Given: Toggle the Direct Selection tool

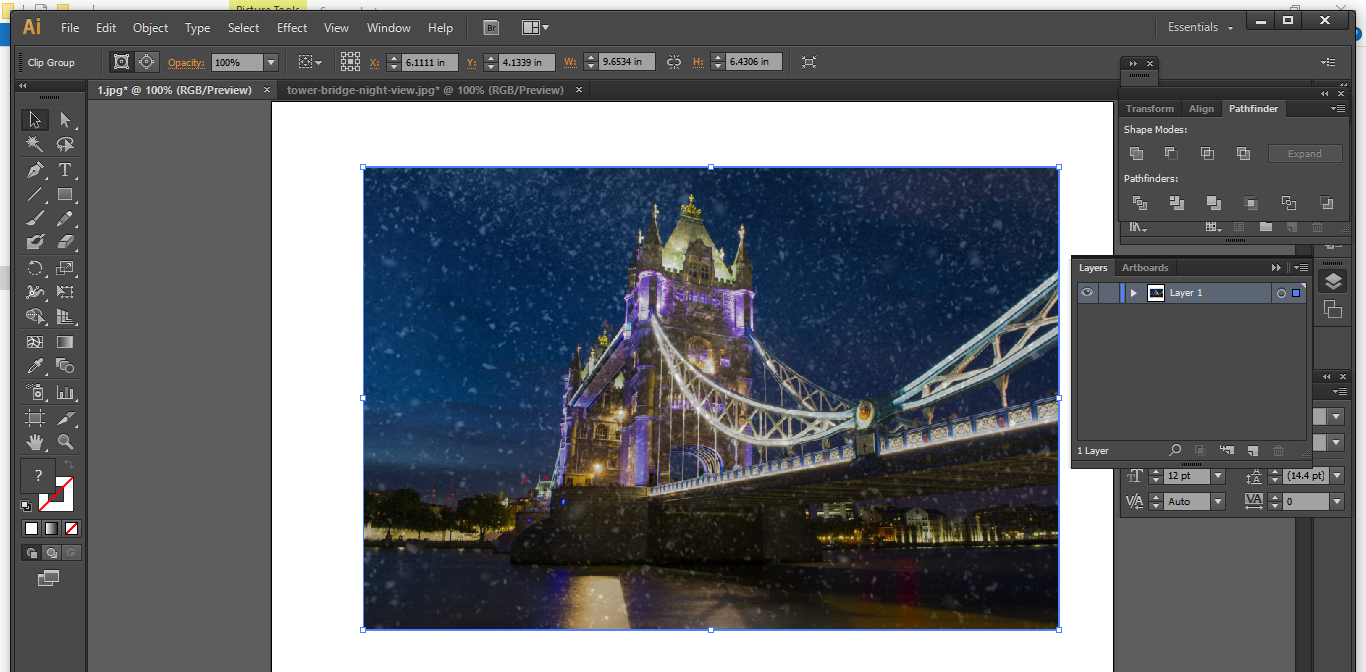Looking at the screenshot, I should pyautogui.click(x=64, y=119).
